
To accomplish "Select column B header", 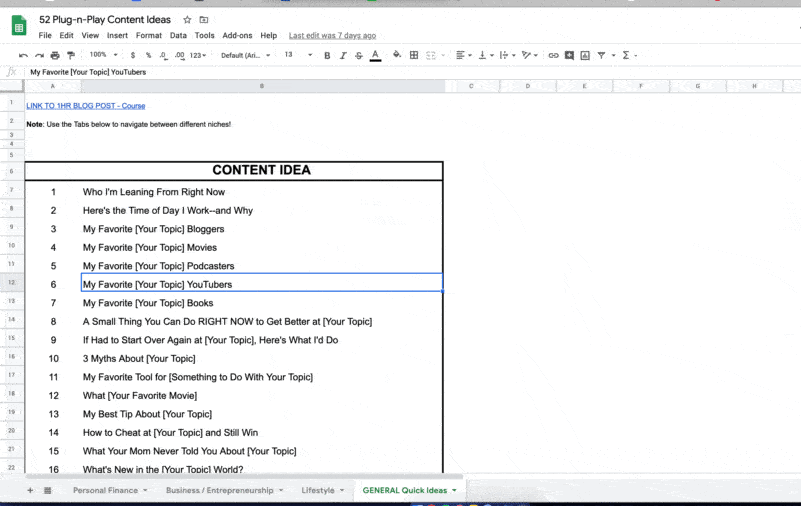I will coord(262,86).
